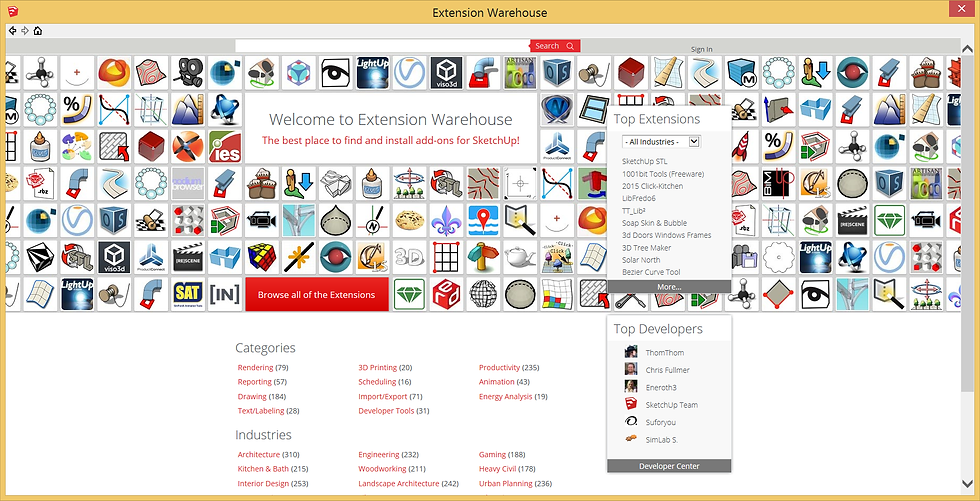Open the home page via house icon

coord(38,31)
